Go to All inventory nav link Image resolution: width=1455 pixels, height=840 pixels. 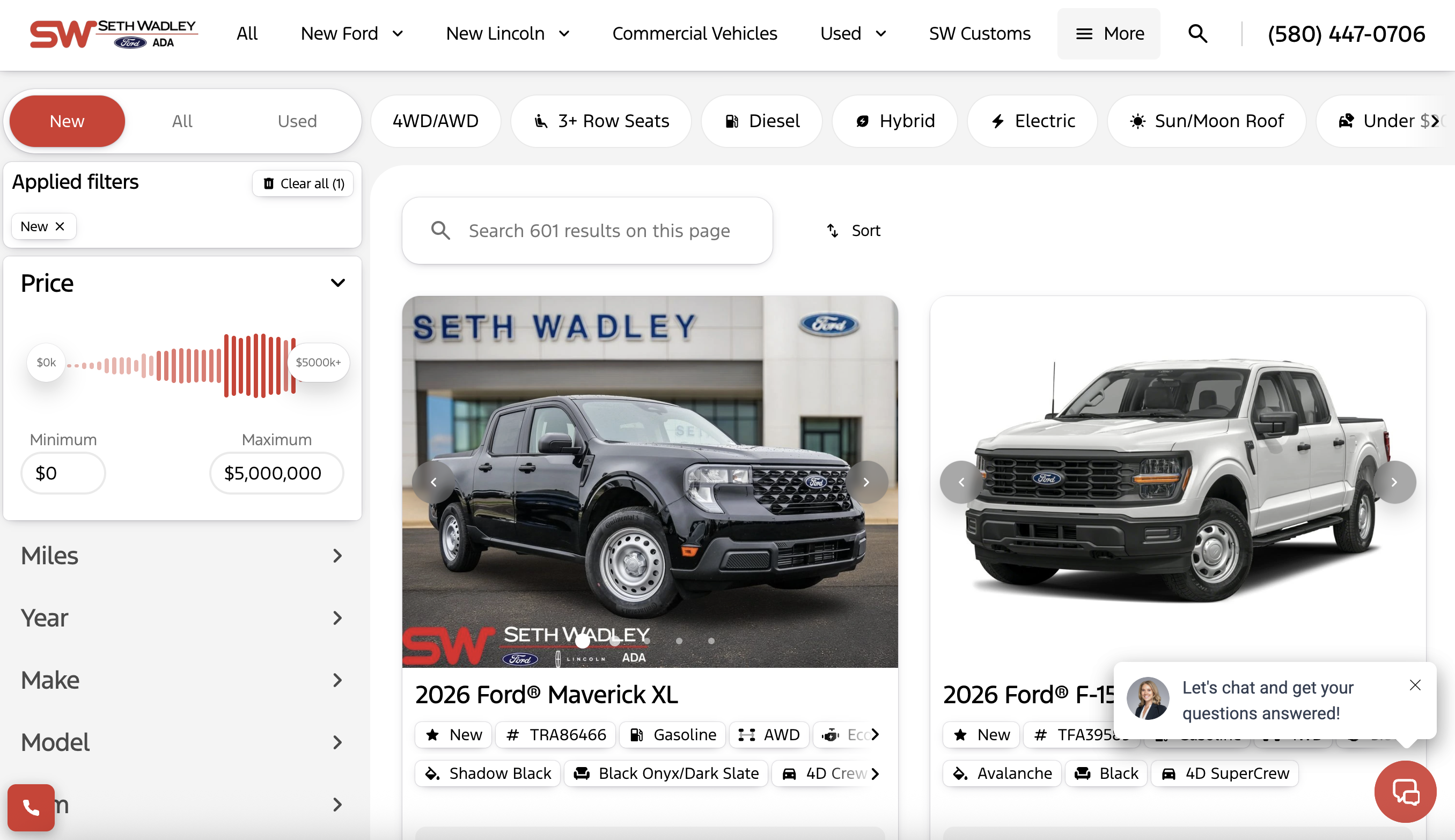click(247, 33)
